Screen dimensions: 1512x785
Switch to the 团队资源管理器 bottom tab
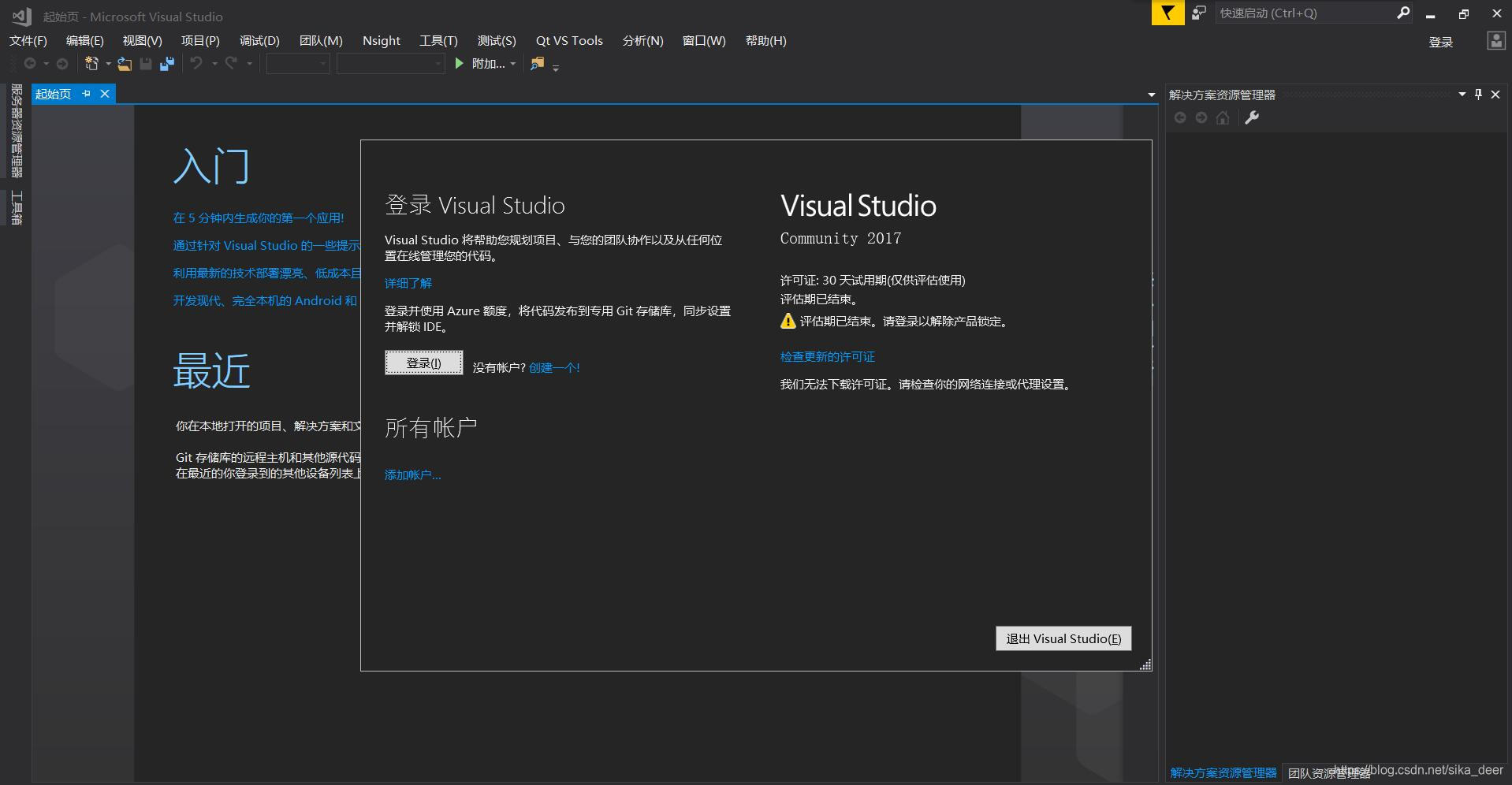pyautogui.click(x=1329, y=773)
